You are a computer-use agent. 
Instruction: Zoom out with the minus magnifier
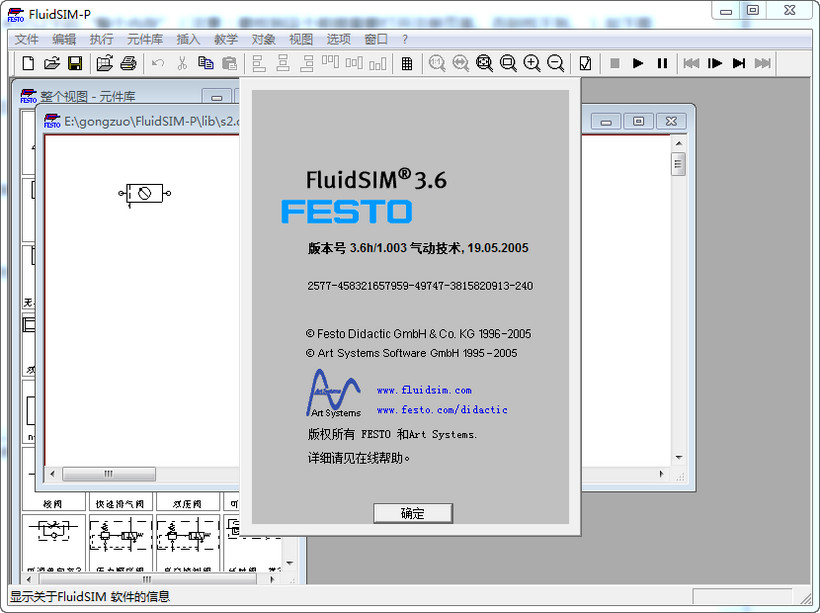(x=555, y=64)
